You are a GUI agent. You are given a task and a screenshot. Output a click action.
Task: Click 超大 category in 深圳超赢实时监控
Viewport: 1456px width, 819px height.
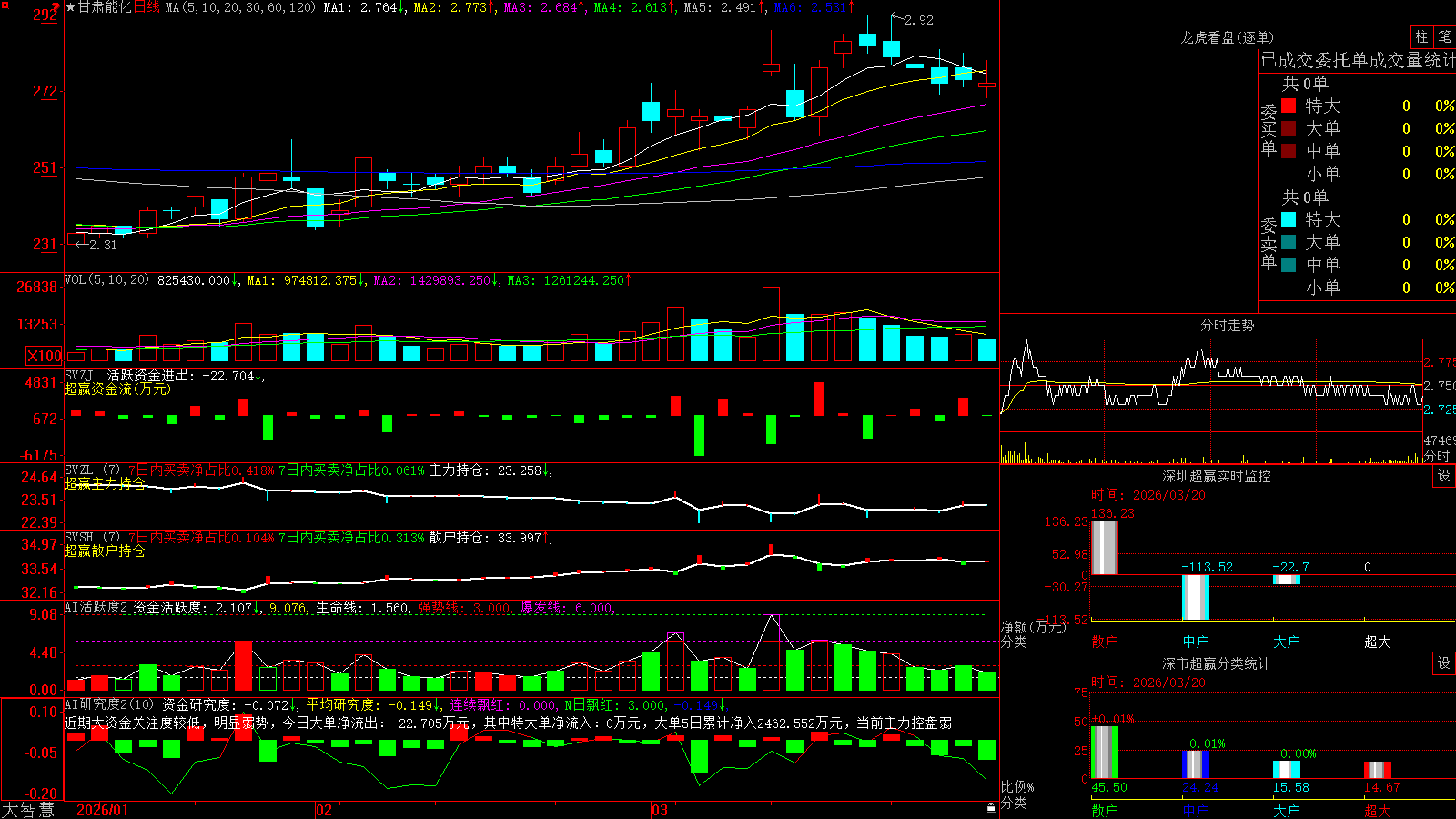click(x=1378, y=642)
